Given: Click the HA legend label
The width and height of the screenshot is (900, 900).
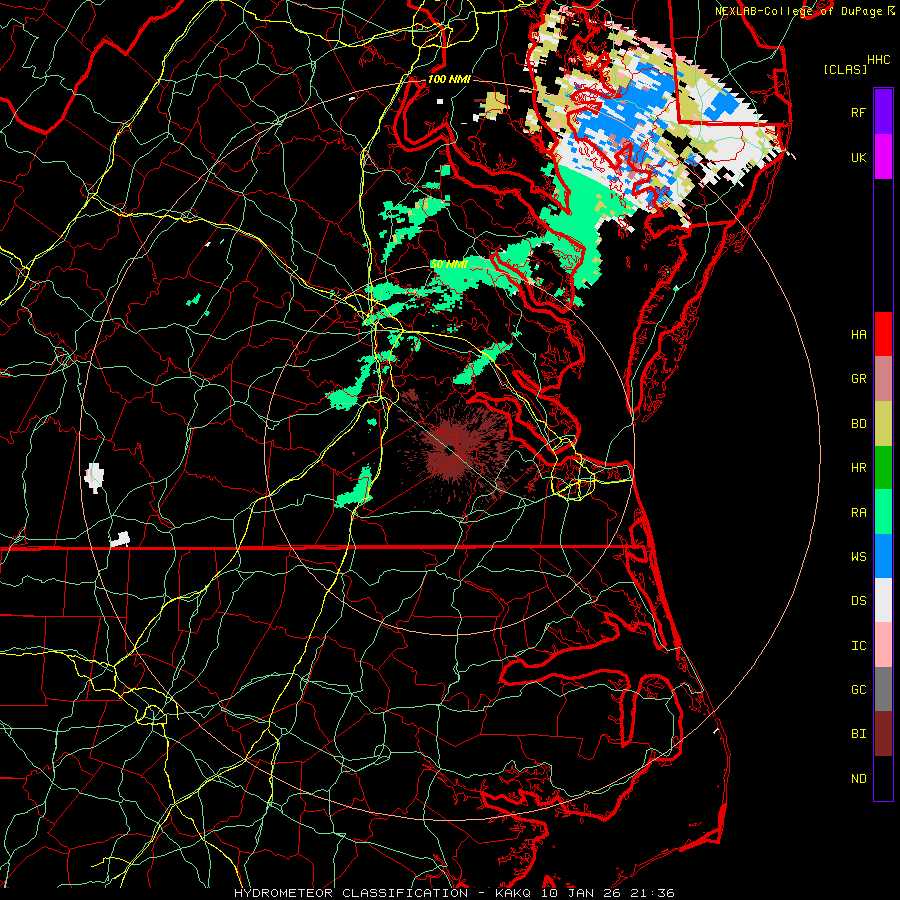Looking at the screenshot, I should (858, 335).
